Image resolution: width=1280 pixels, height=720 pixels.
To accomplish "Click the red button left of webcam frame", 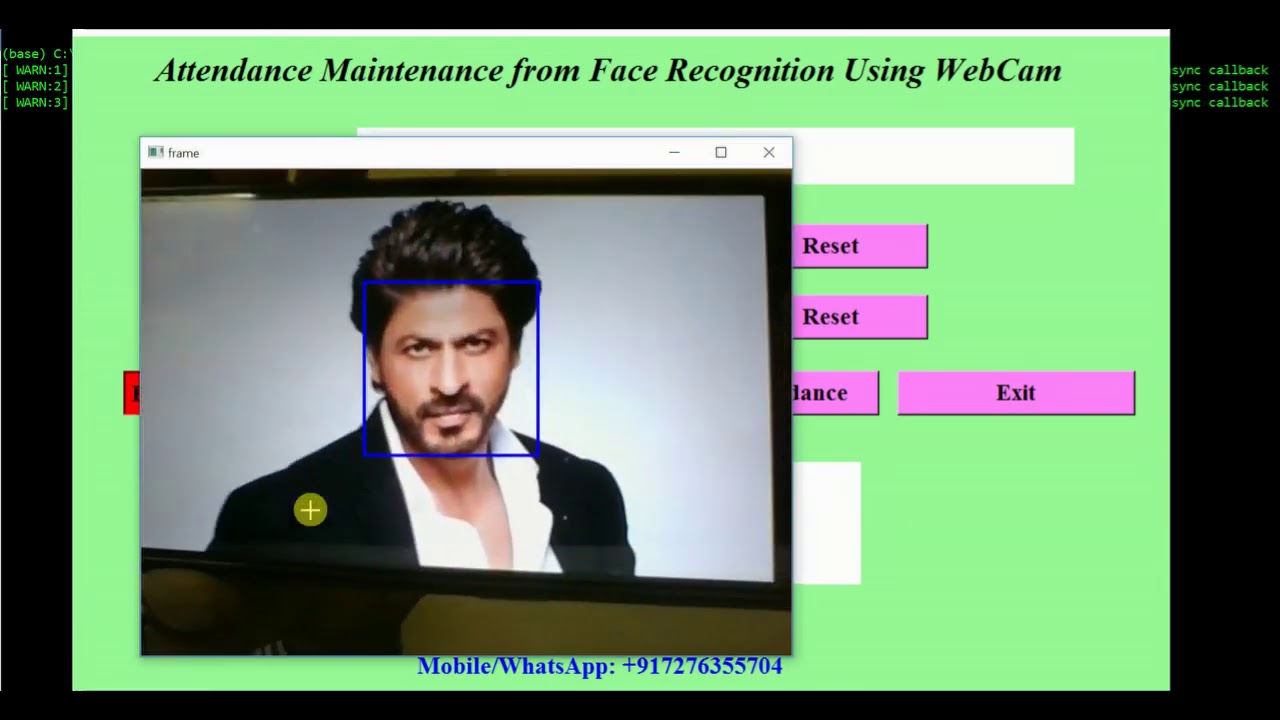I will (x=131, y=393).
